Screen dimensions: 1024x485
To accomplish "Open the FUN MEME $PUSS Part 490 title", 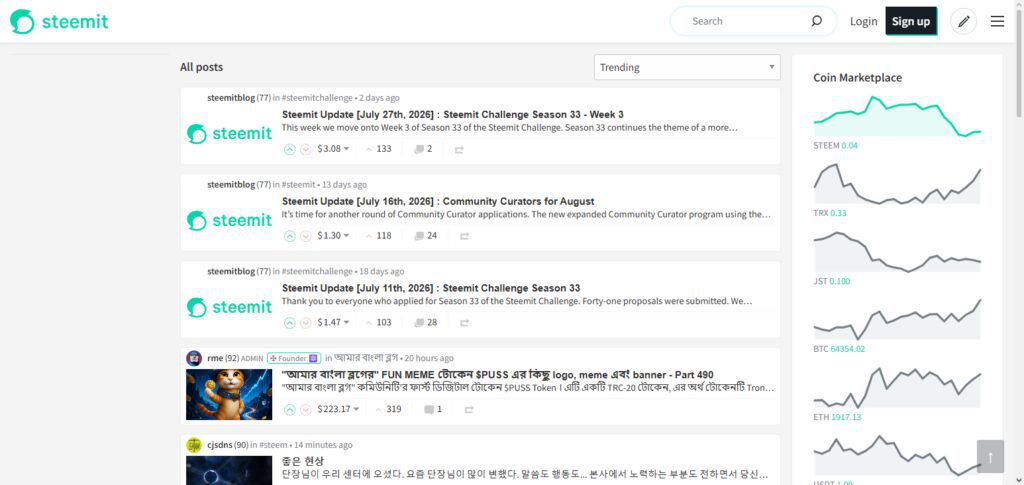I will 497,375.
